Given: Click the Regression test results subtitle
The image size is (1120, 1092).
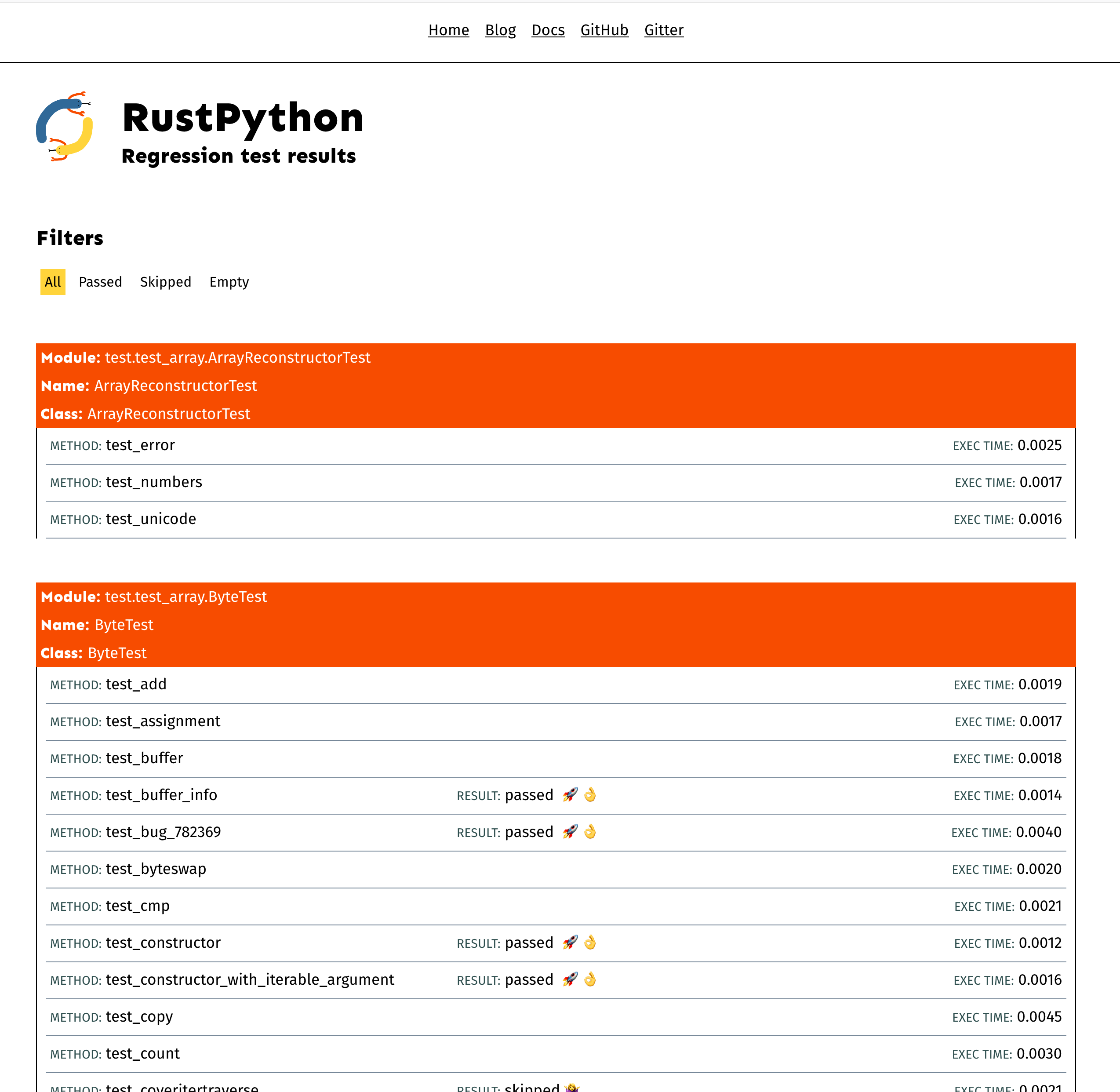Looking at the screenshot, I should (x=239, y=156).
